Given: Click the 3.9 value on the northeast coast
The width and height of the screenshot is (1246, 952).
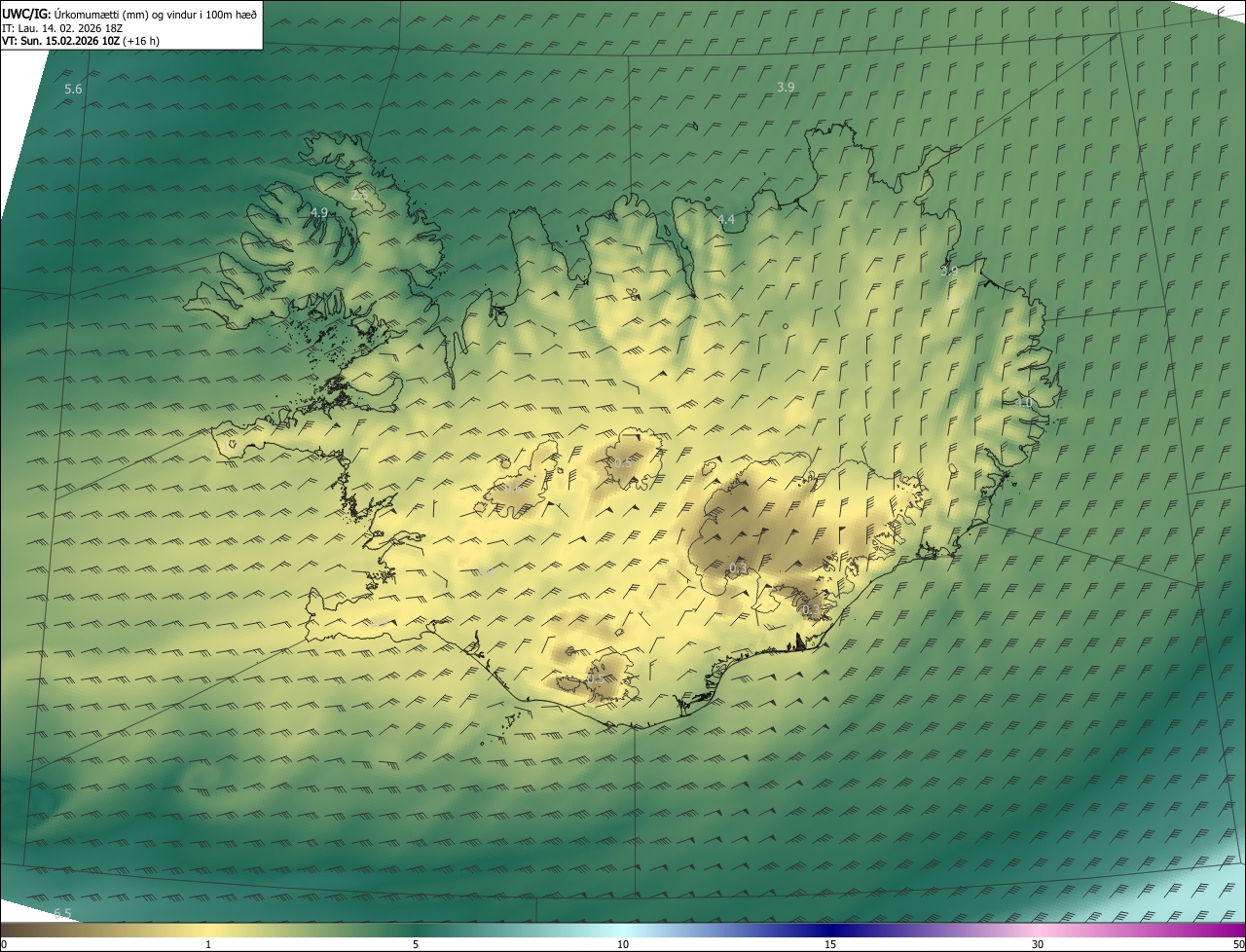Looking at the screenshot, I should 948,271.
